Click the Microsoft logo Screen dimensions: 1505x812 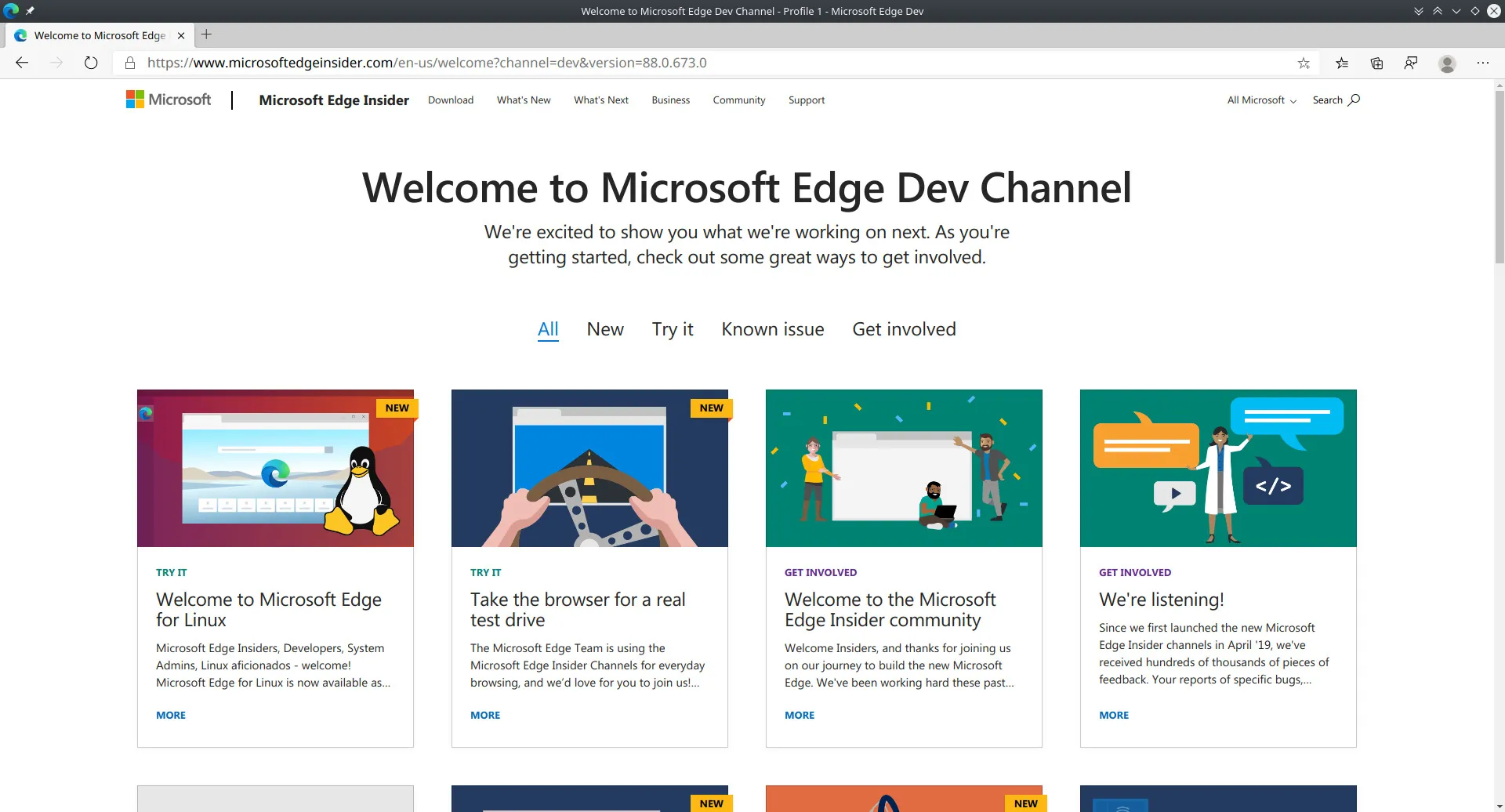[168, 100]
